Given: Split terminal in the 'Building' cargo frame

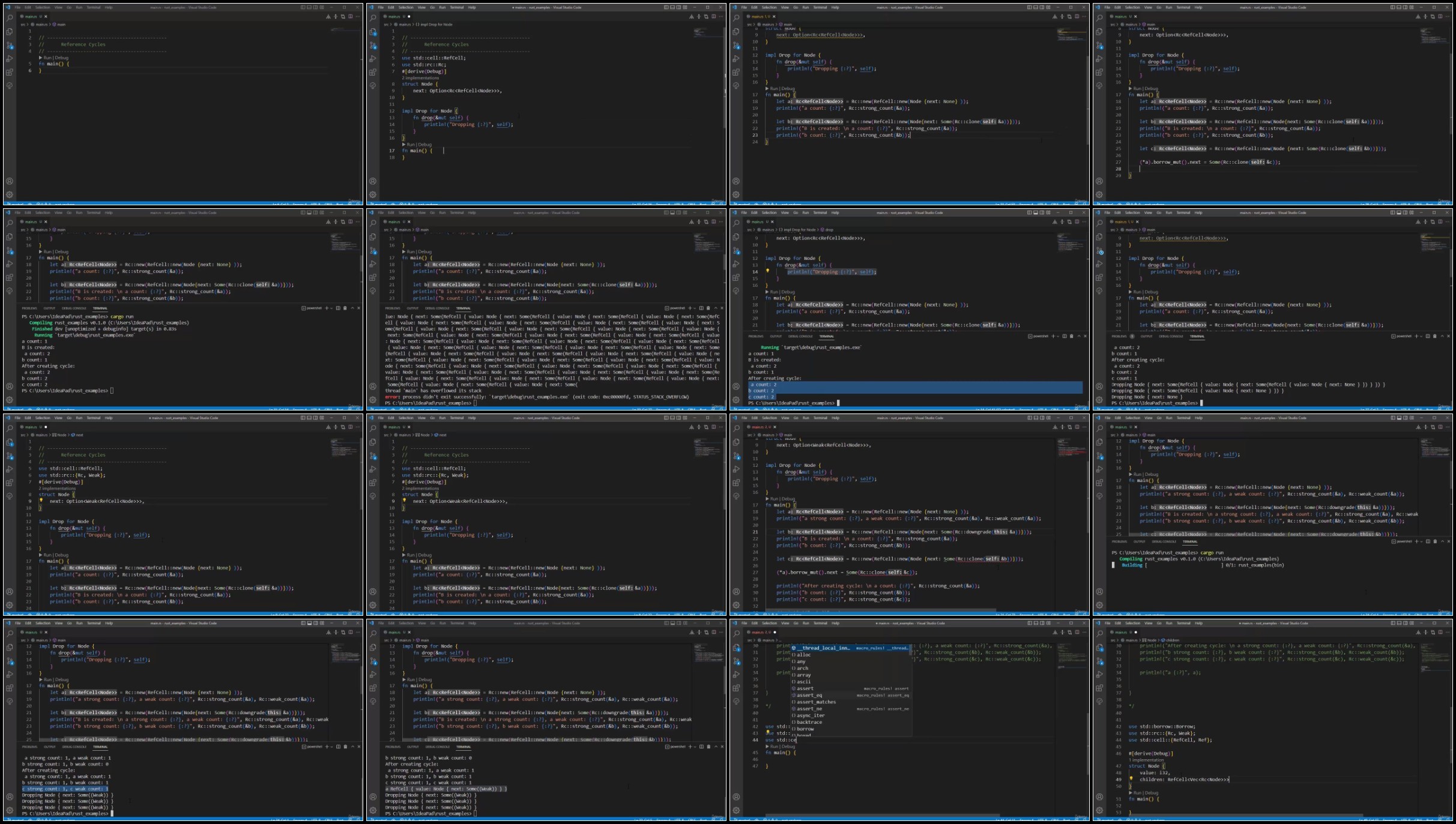Looking at the screenshot, I should point(1428,541).
